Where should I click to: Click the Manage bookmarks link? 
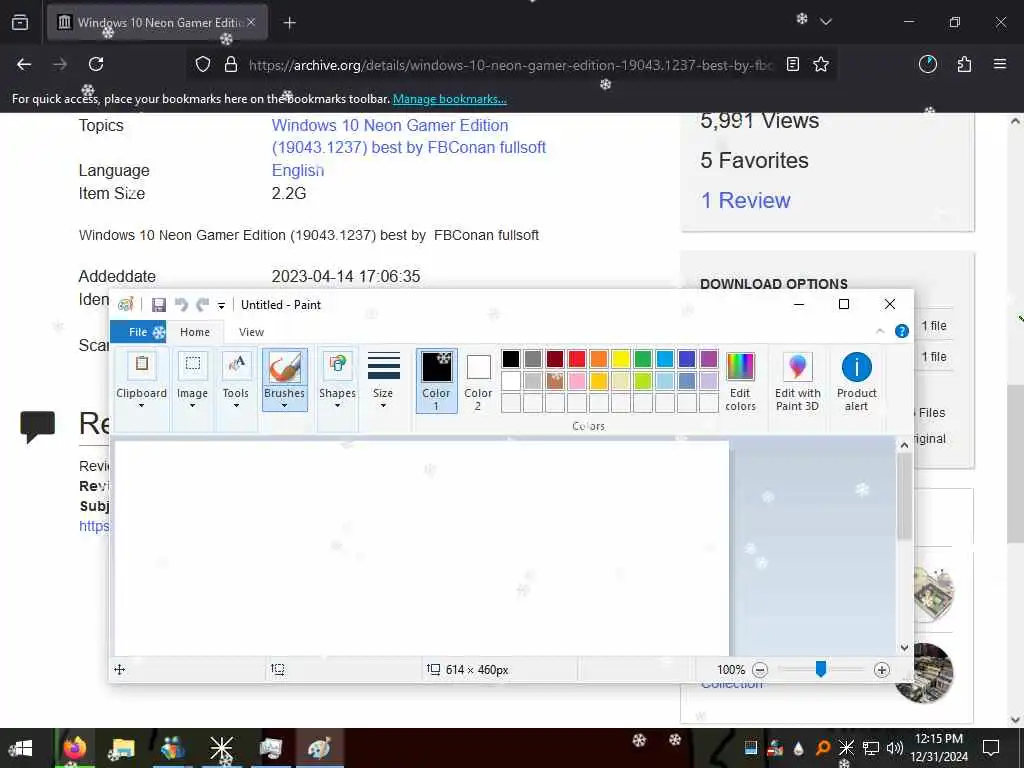click(x=449, y=99)
